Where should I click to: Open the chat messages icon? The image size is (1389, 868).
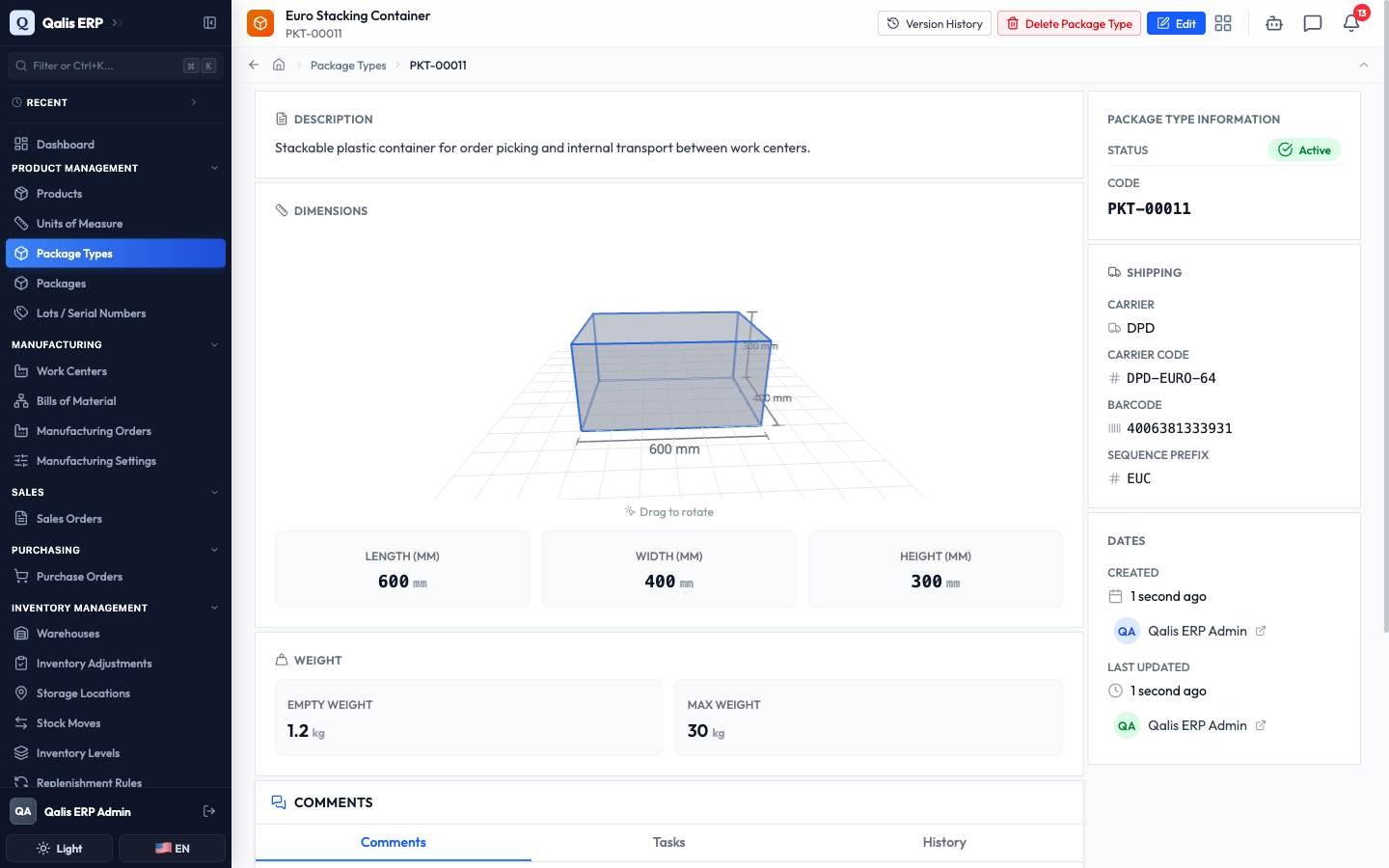(1313, 23)
